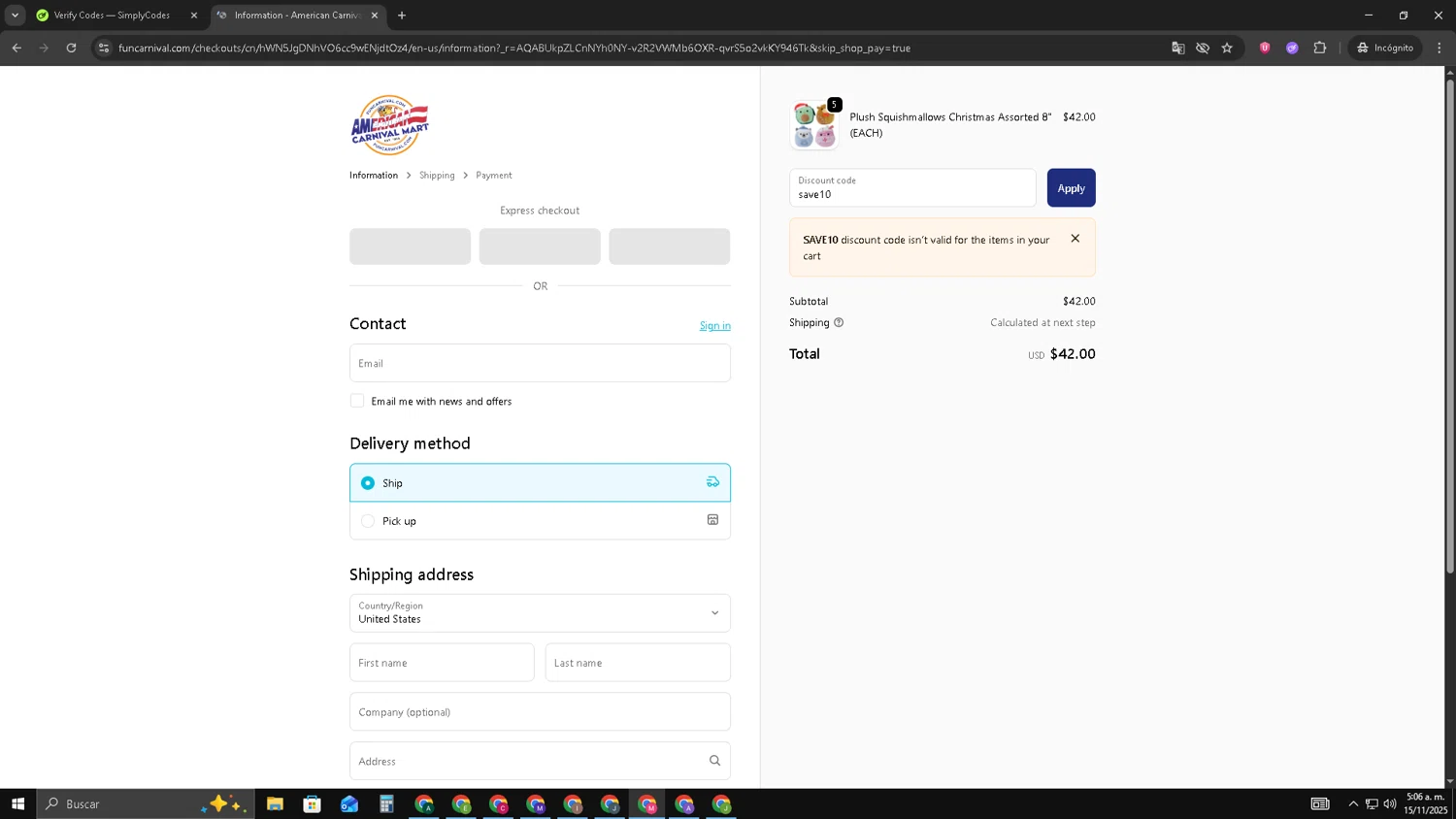Check Email me with news and offers
The image size is (1456, 819).
pyautogui.click(x=357, y=401)
